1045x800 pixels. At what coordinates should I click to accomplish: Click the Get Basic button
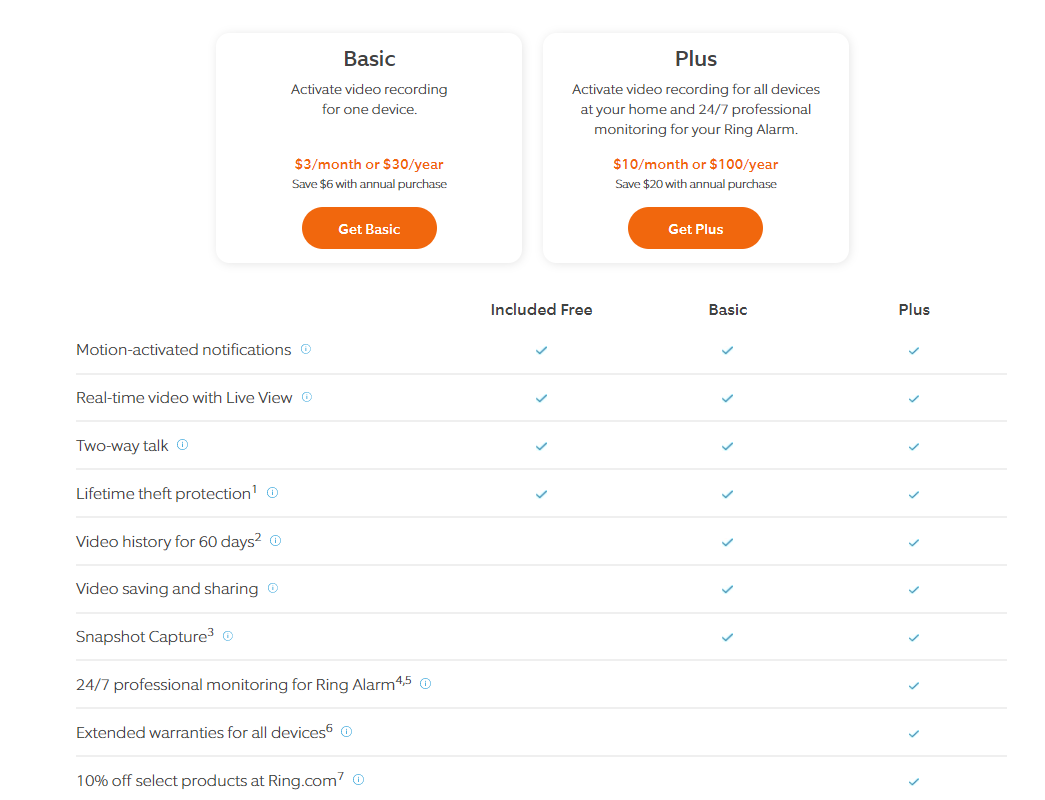click(369, 228)
